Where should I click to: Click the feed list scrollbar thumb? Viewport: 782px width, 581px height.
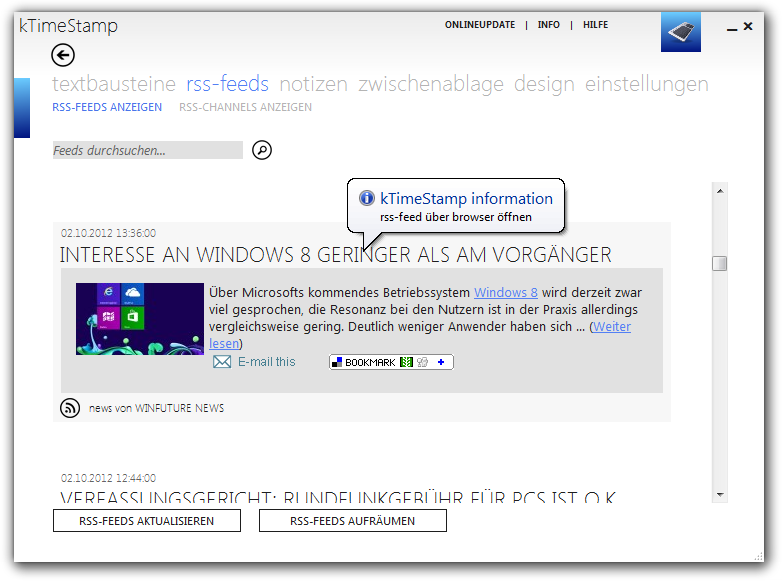(x=720, y=263)
